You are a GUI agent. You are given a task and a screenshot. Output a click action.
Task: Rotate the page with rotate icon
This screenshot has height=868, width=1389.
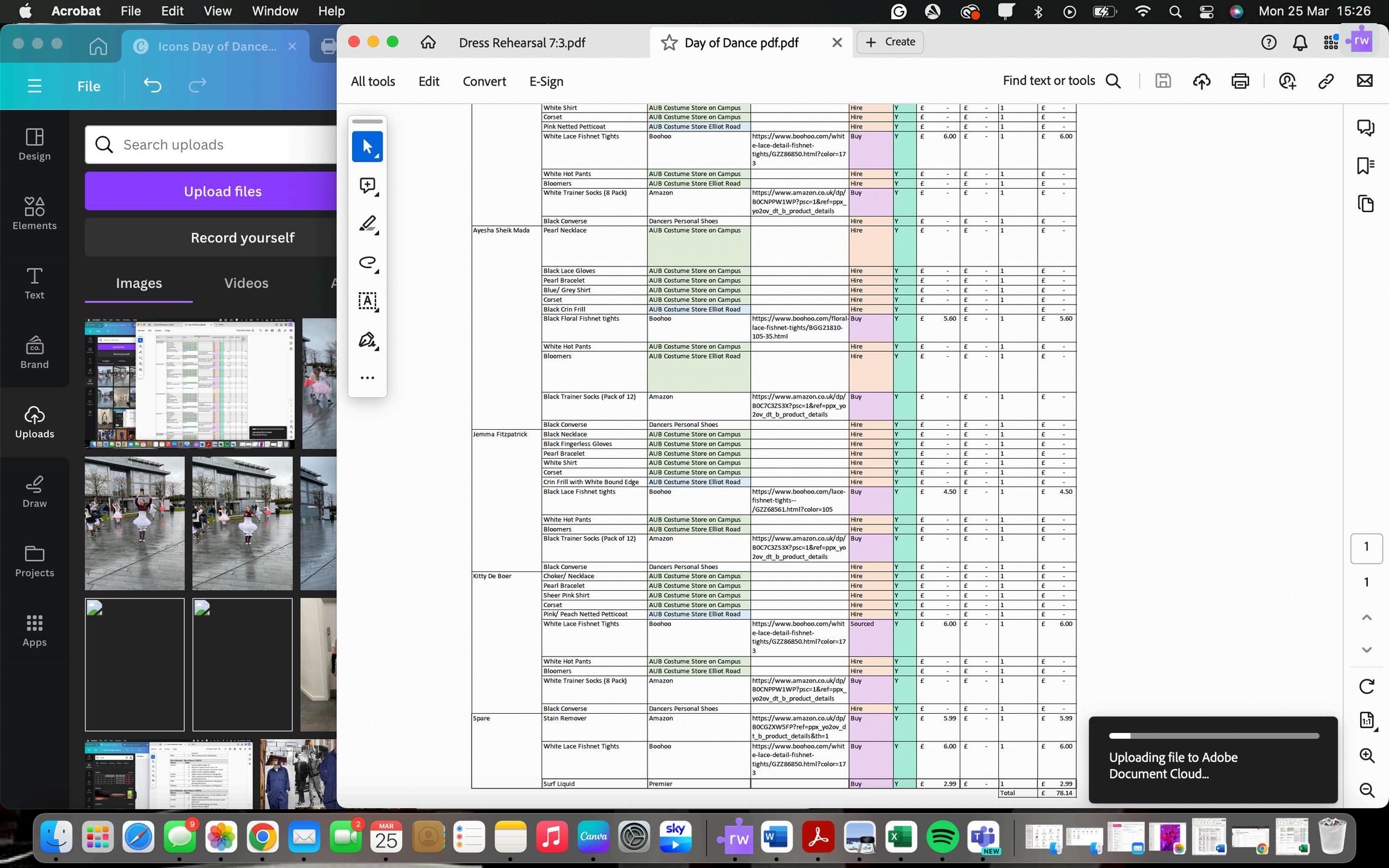[x=1366, y=686]
